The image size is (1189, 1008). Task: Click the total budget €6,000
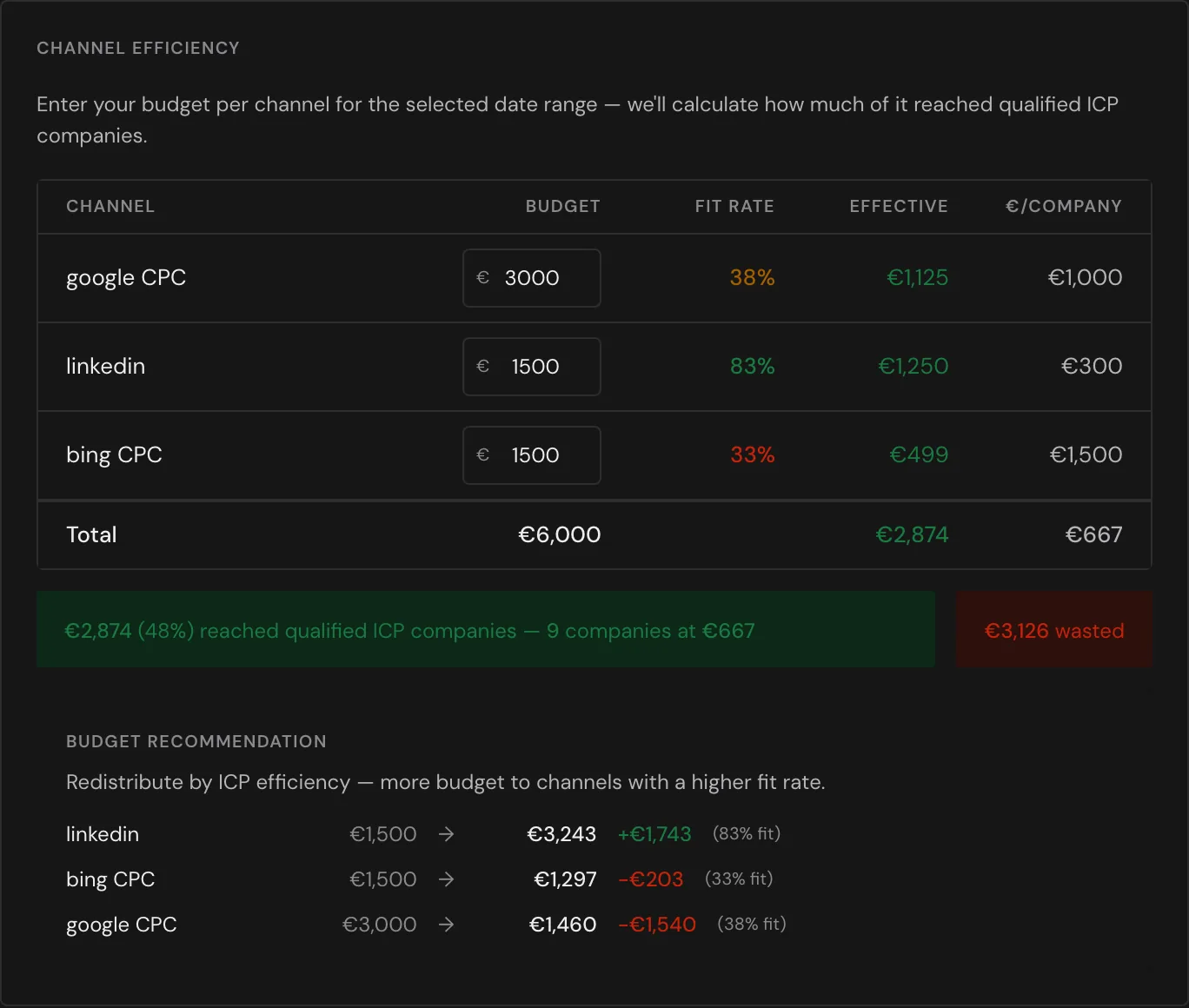click(x=560, y=535)
